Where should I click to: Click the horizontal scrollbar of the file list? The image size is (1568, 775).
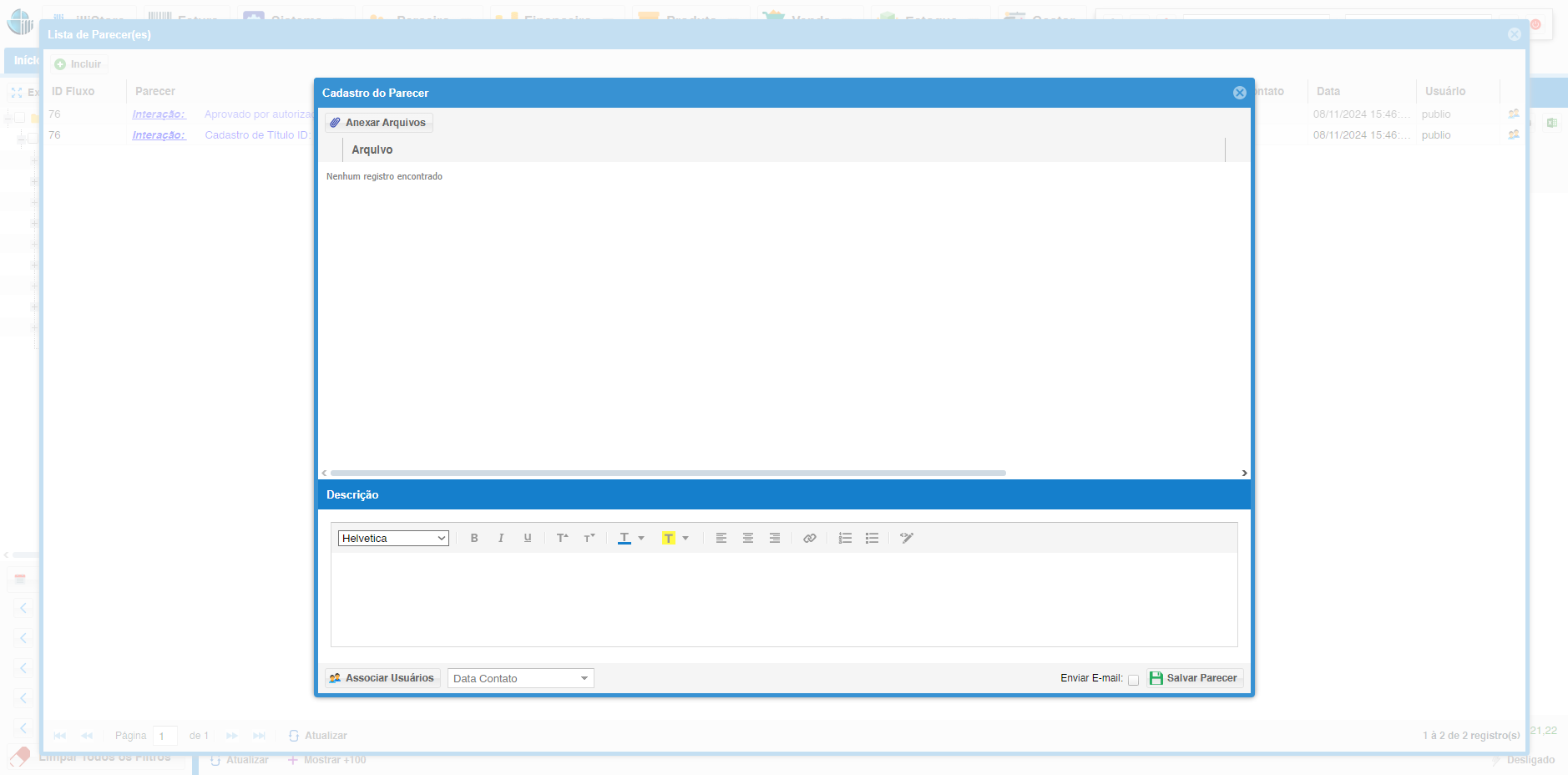(668, 473)
